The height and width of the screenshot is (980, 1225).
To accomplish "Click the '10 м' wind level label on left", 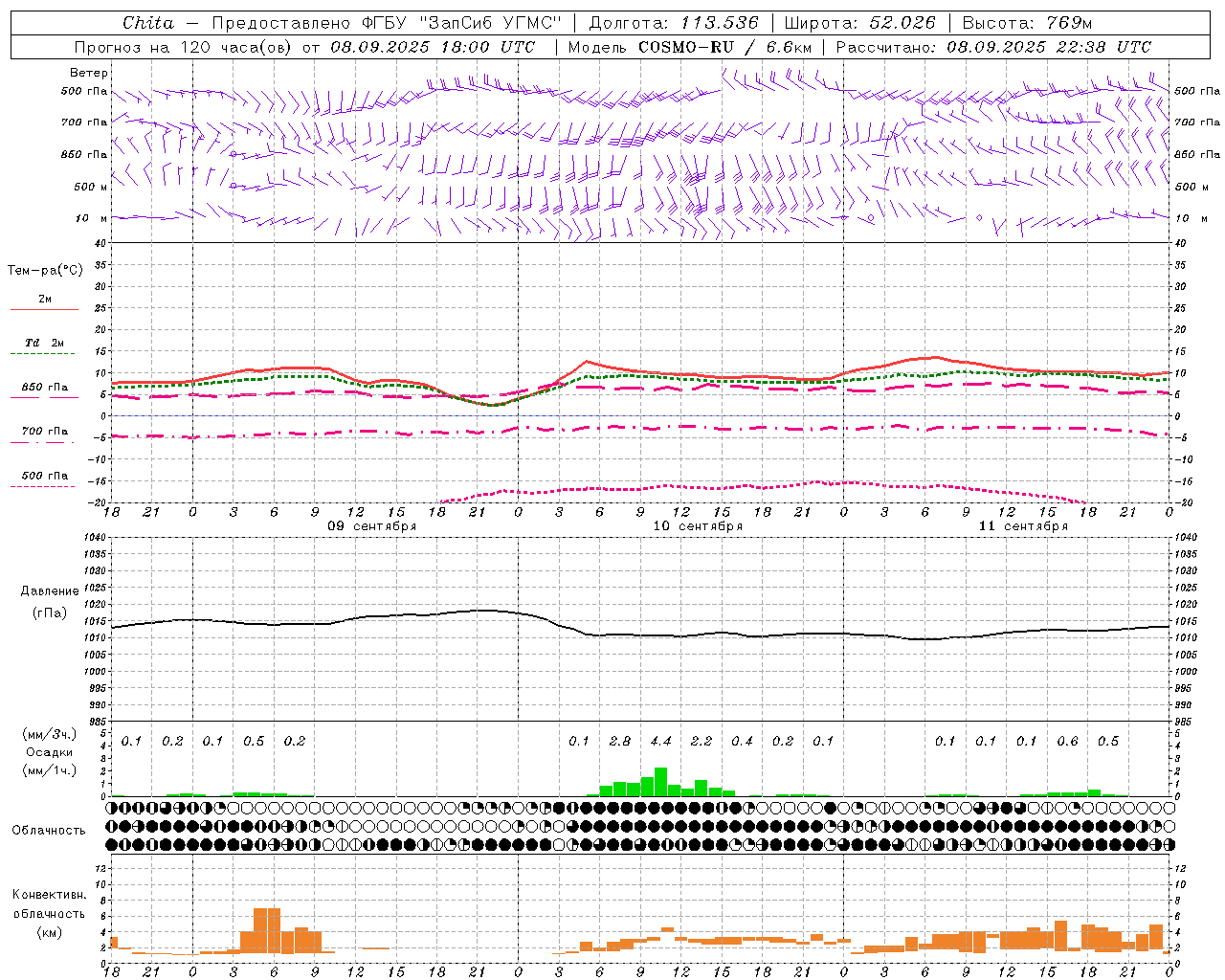I will click(93, 218).
